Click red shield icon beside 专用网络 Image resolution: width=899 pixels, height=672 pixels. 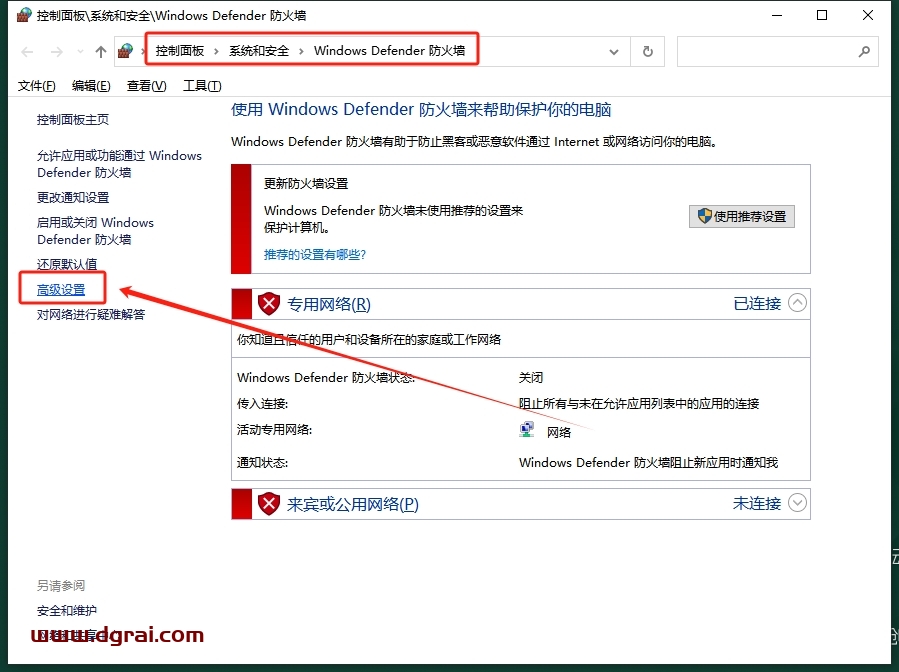268,304
